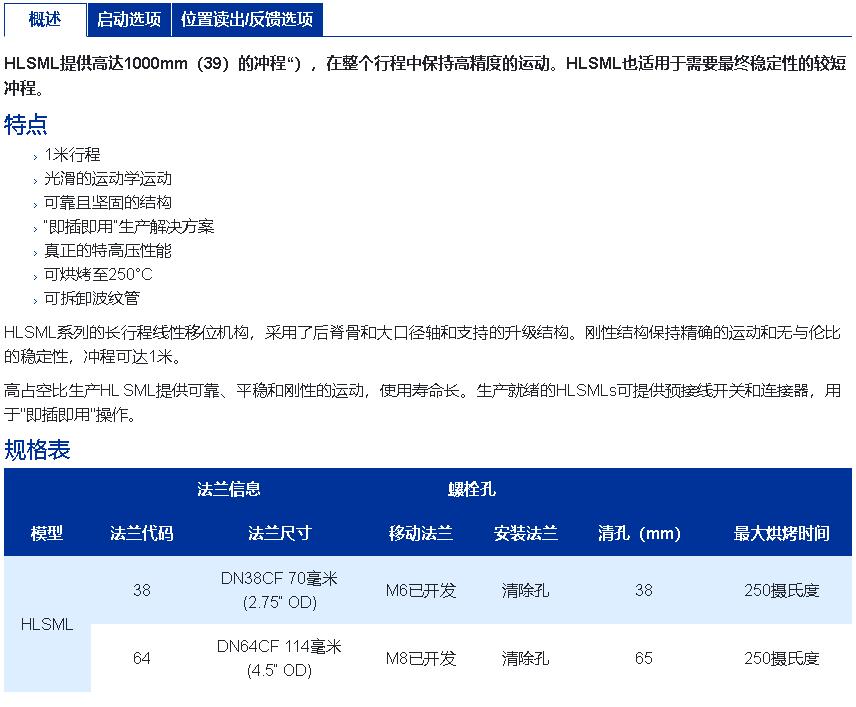Click the 法兰代码 column header
This screenshot has width=856, height=707.
tap(142, 533)
